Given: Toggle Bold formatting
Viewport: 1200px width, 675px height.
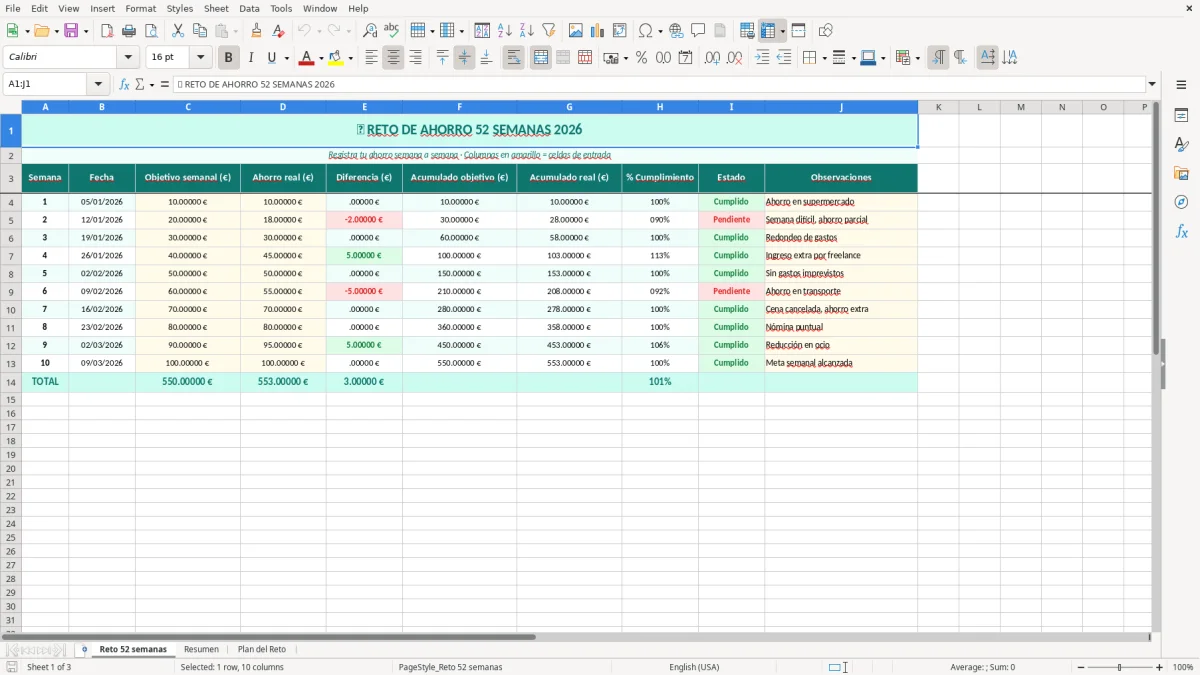Looking at the screenshot, I should tap(228, 58).
